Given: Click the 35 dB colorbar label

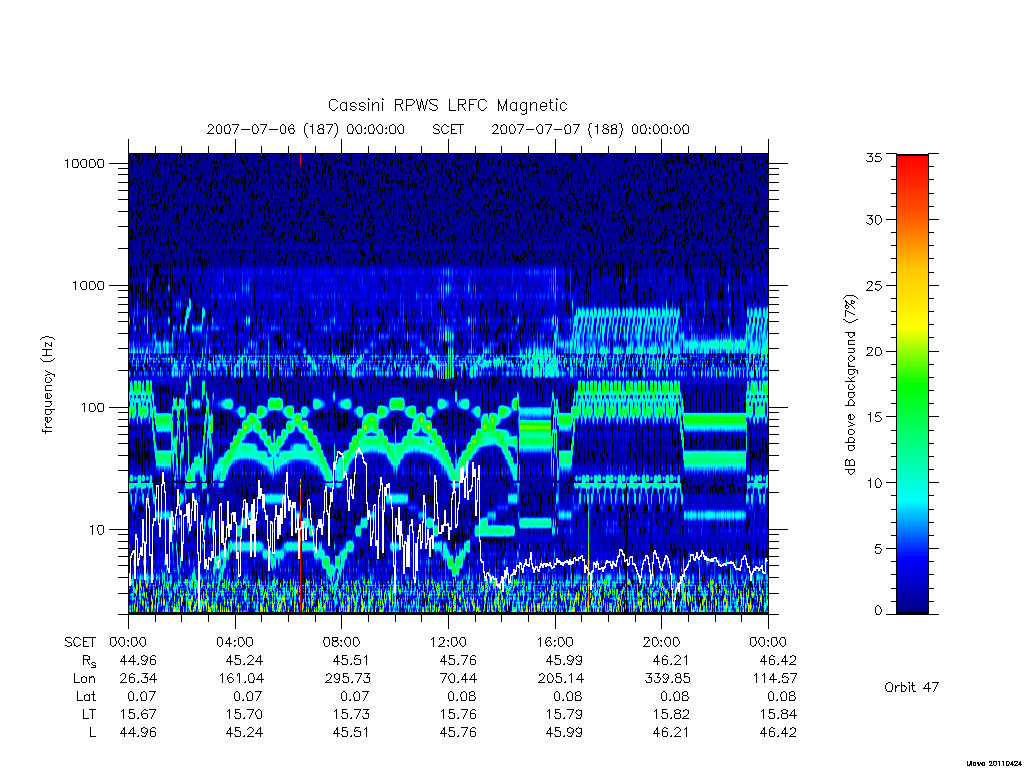Looking at the screenshot, I should (x=874, y=157).
